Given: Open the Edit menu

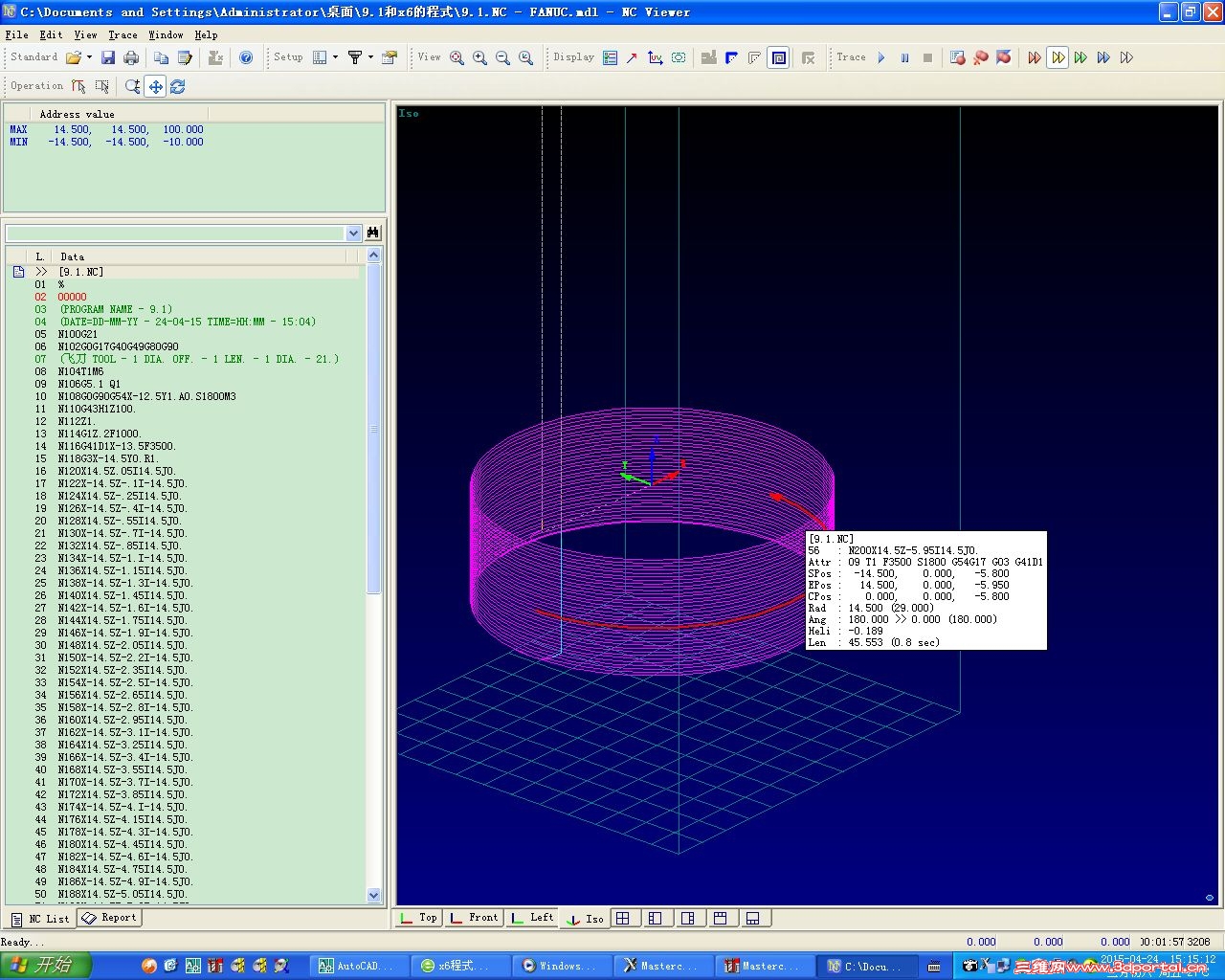Looking at the screenshot, I should [51, 34].
